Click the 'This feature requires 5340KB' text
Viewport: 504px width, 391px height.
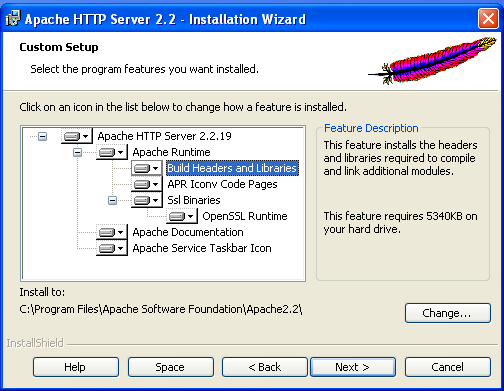click(400, 222)
